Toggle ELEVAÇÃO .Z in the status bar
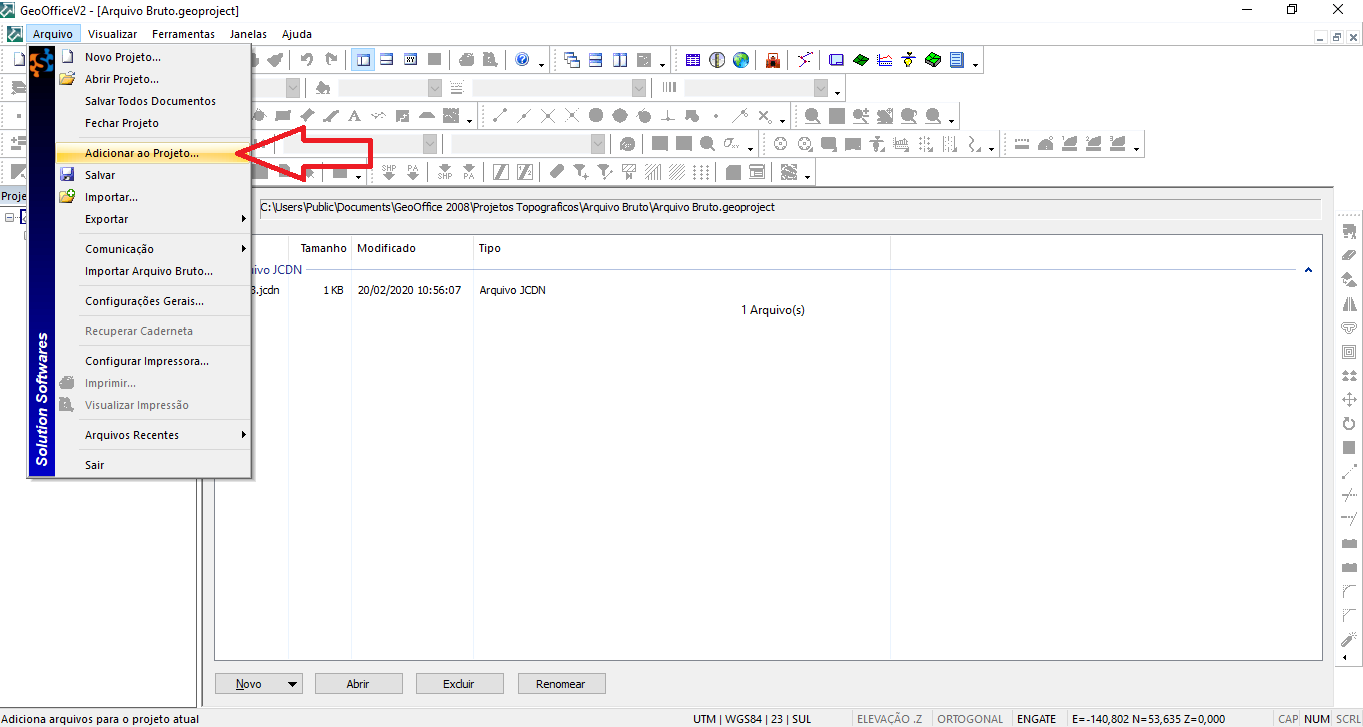This screenshot has height=727, width=1363. pos(889,719)
